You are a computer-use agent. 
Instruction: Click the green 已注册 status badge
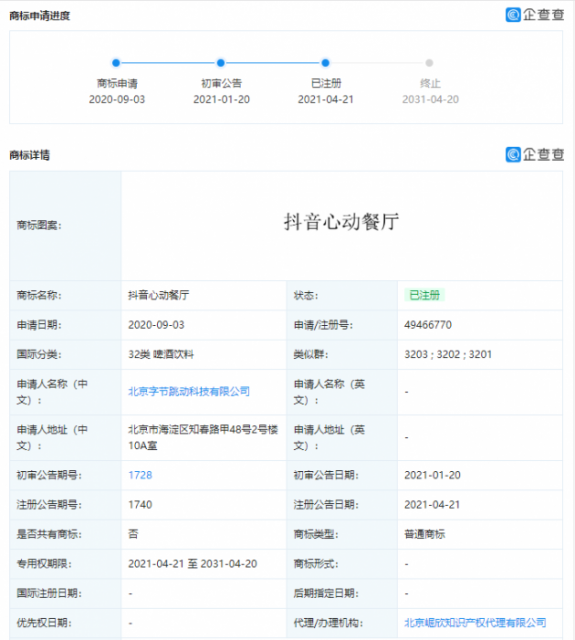point(424,295)
